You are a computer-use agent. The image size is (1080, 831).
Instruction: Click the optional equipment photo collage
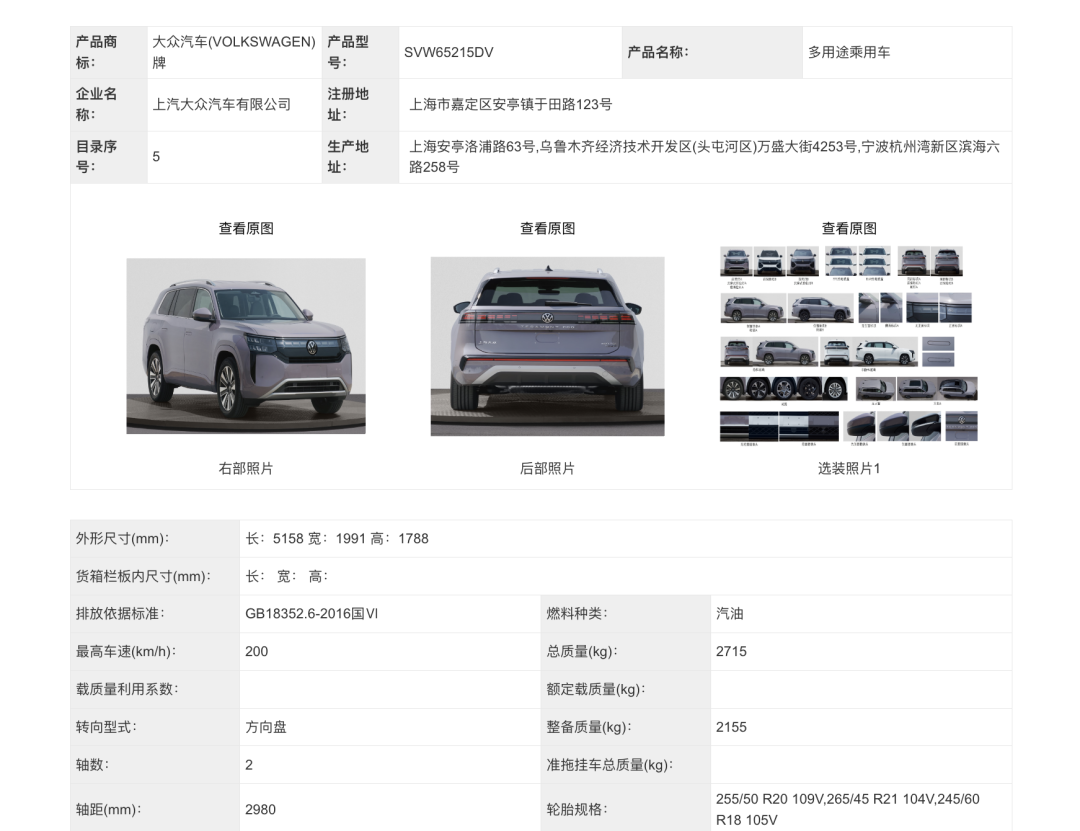pos(849,346)
